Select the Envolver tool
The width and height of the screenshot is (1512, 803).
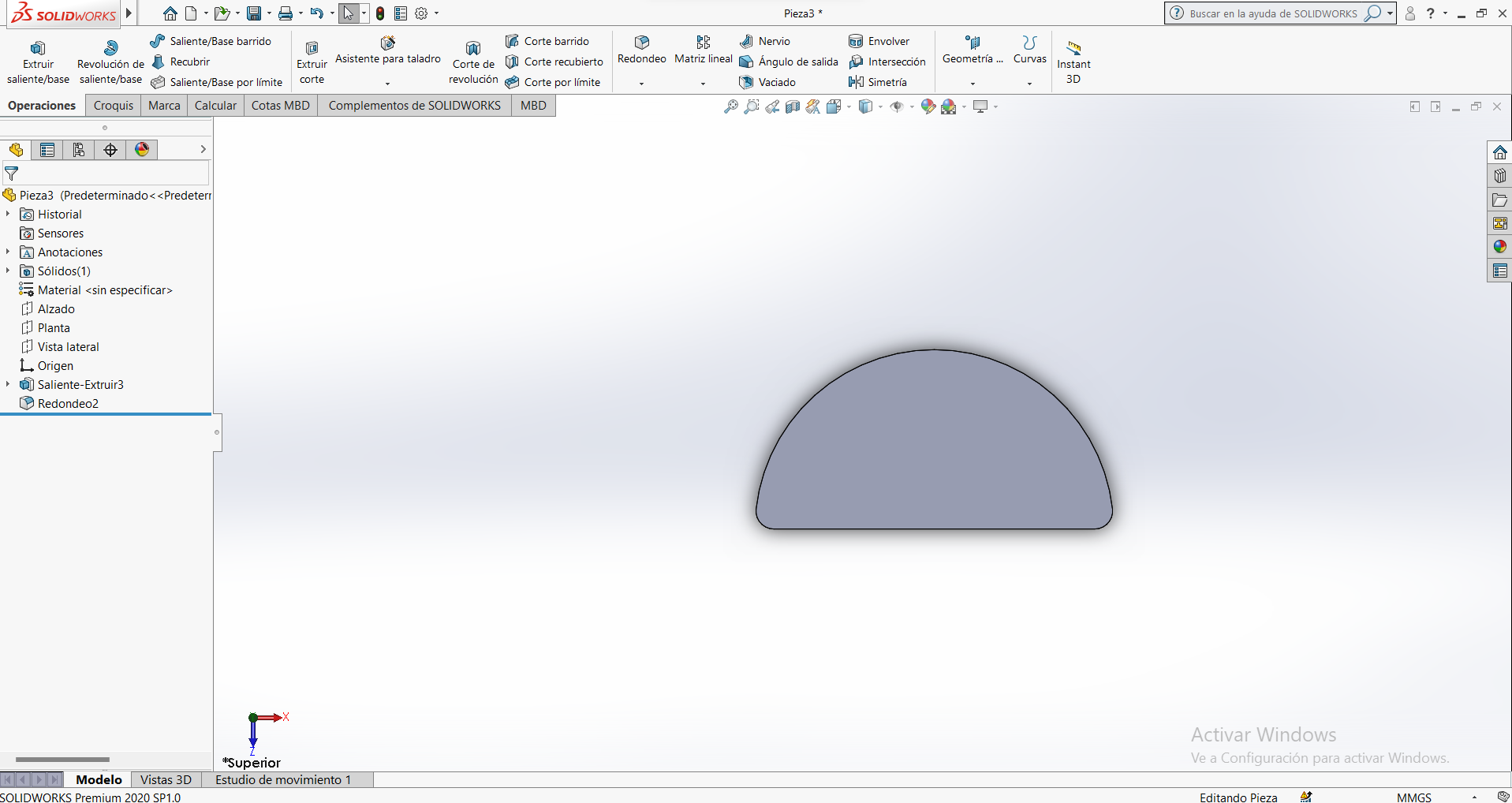coord(879,41)
